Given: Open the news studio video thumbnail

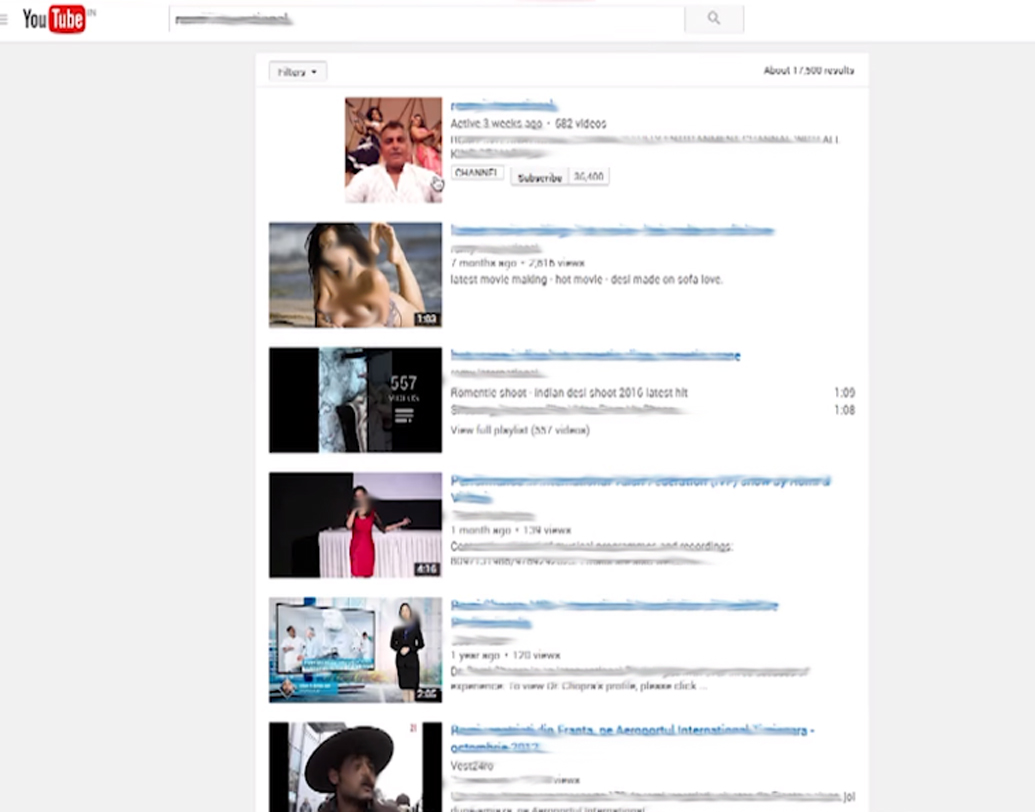Looking at the screenshot, I should pos(355,650).
